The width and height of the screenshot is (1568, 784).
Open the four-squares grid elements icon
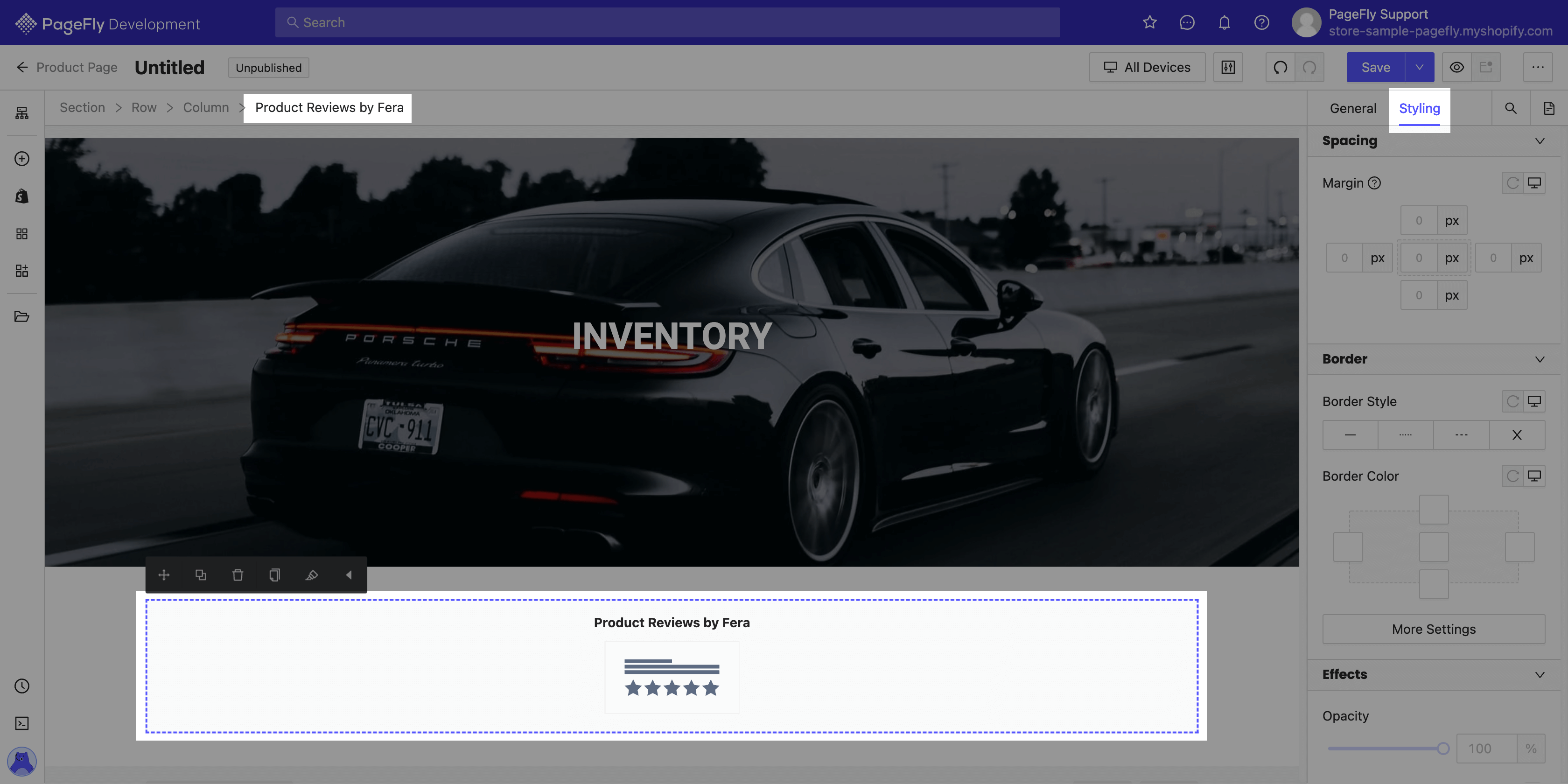(22, 234)
